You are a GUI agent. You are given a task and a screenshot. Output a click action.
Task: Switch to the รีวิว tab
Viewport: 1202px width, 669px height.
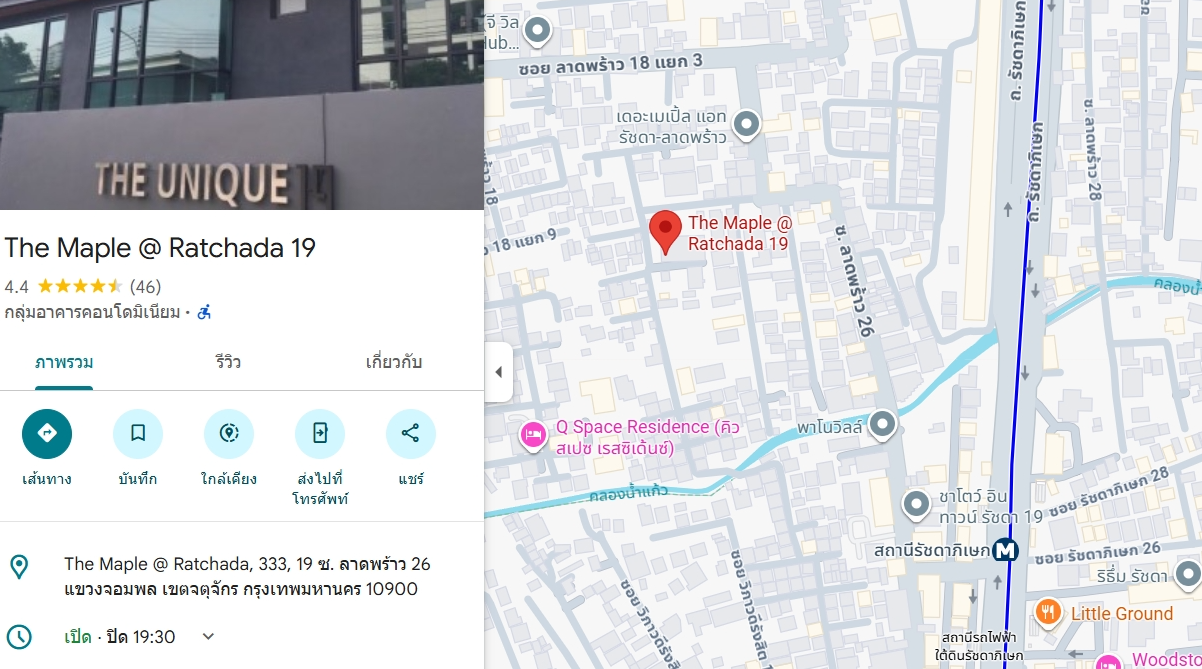tap(228, 362)
